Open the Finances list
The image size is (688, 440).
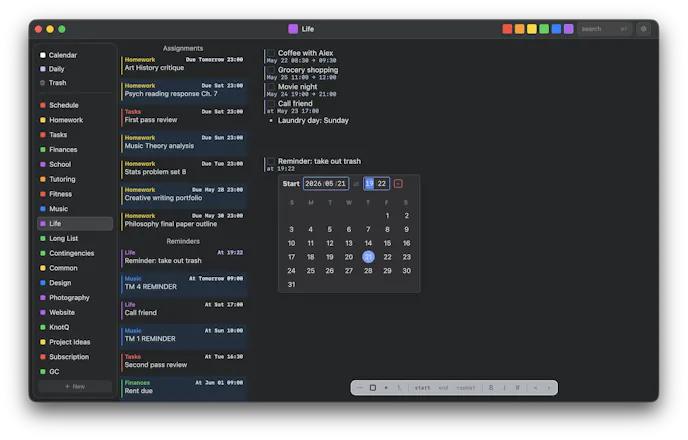coord(75,150)
